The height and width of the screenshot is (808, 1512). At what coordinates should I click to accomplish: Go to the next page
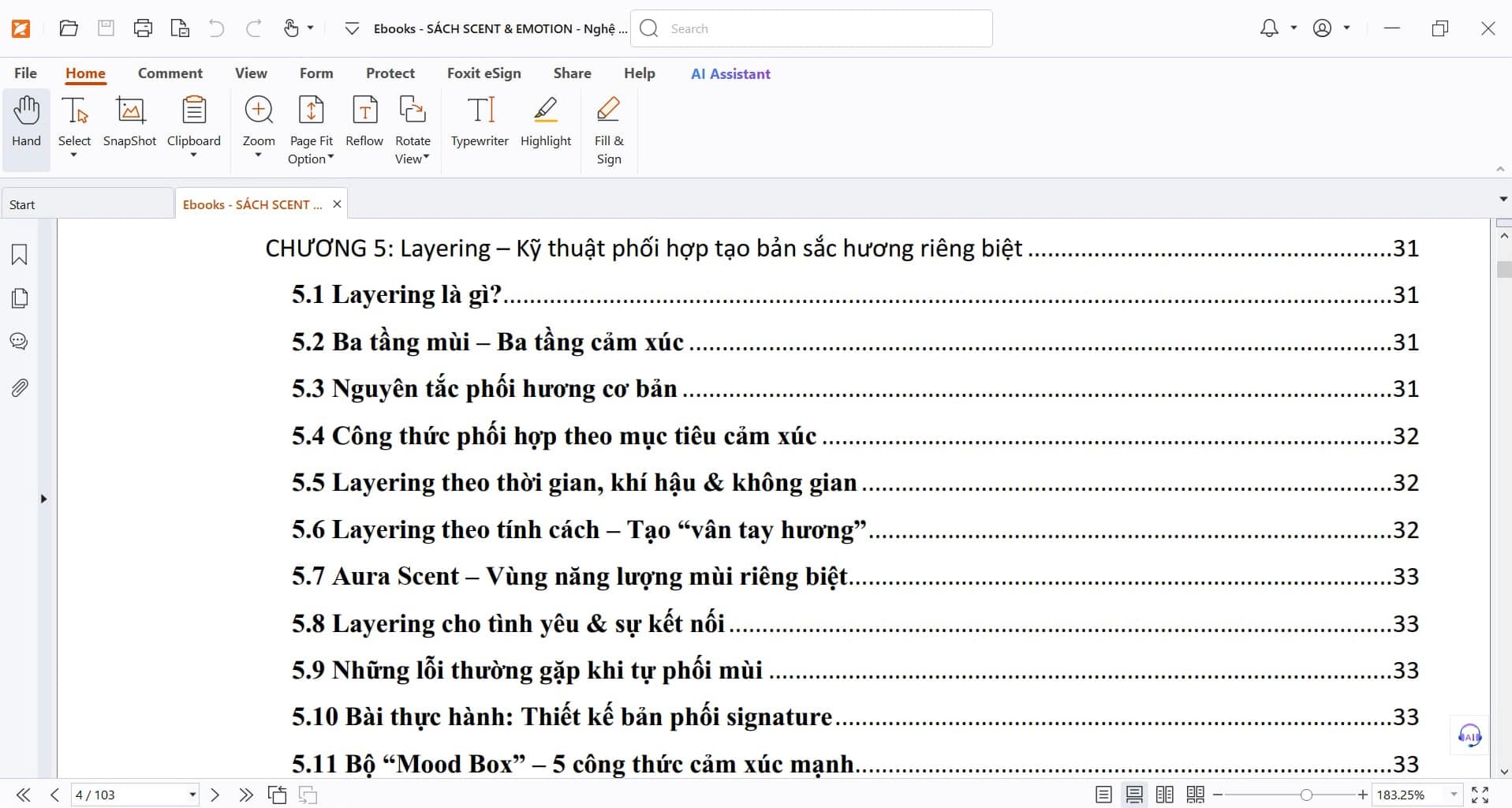tap(215, 795)
